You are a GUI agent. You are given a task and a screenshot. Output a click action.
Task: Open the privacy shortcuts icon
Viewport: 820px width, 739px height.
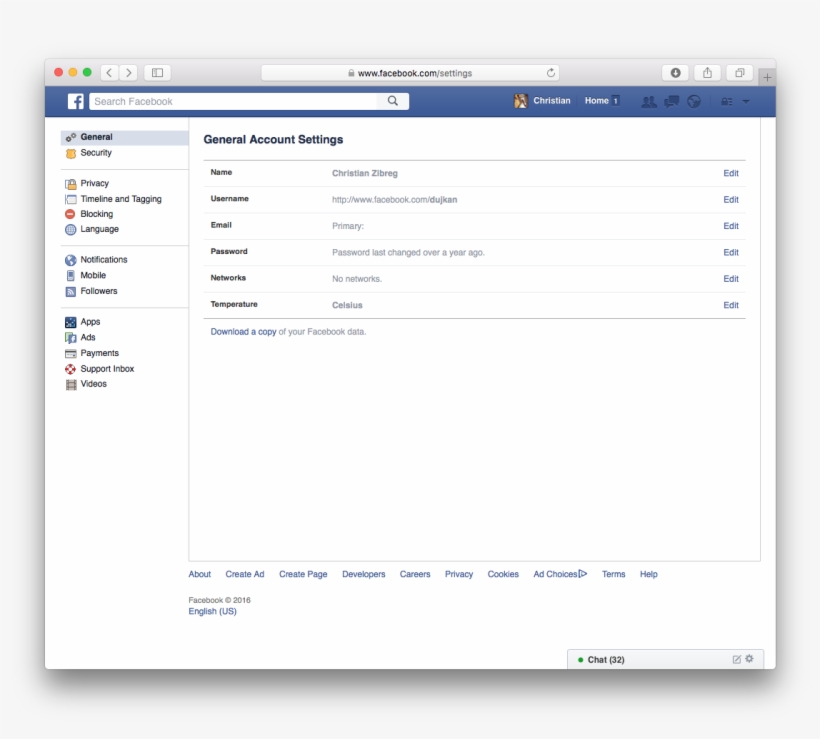(x=726, y=101)
